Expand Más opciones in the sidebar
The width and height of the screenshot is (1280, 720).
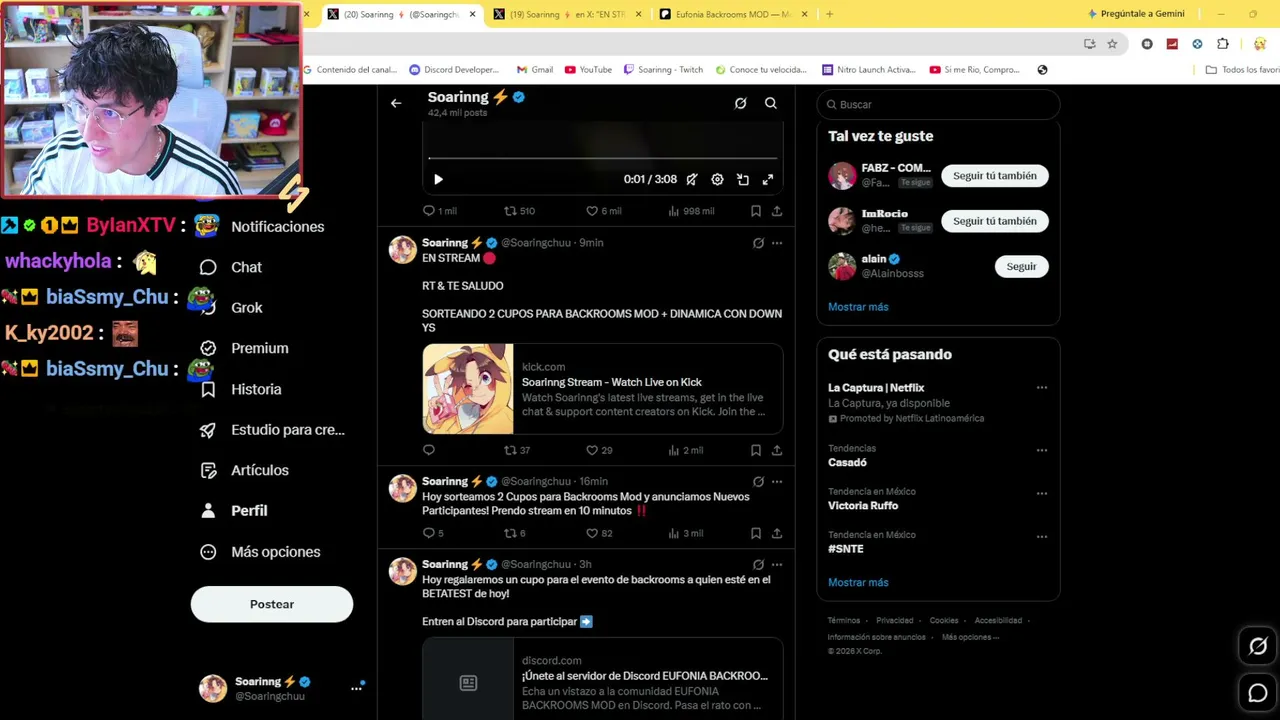click(x=260, y=552)
